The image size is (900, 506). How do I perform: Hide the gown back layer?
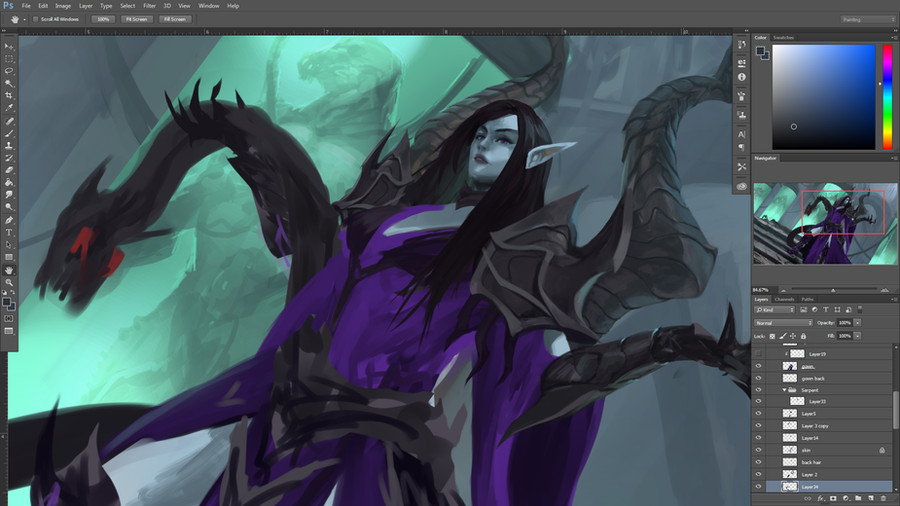(x=758, y=378)
